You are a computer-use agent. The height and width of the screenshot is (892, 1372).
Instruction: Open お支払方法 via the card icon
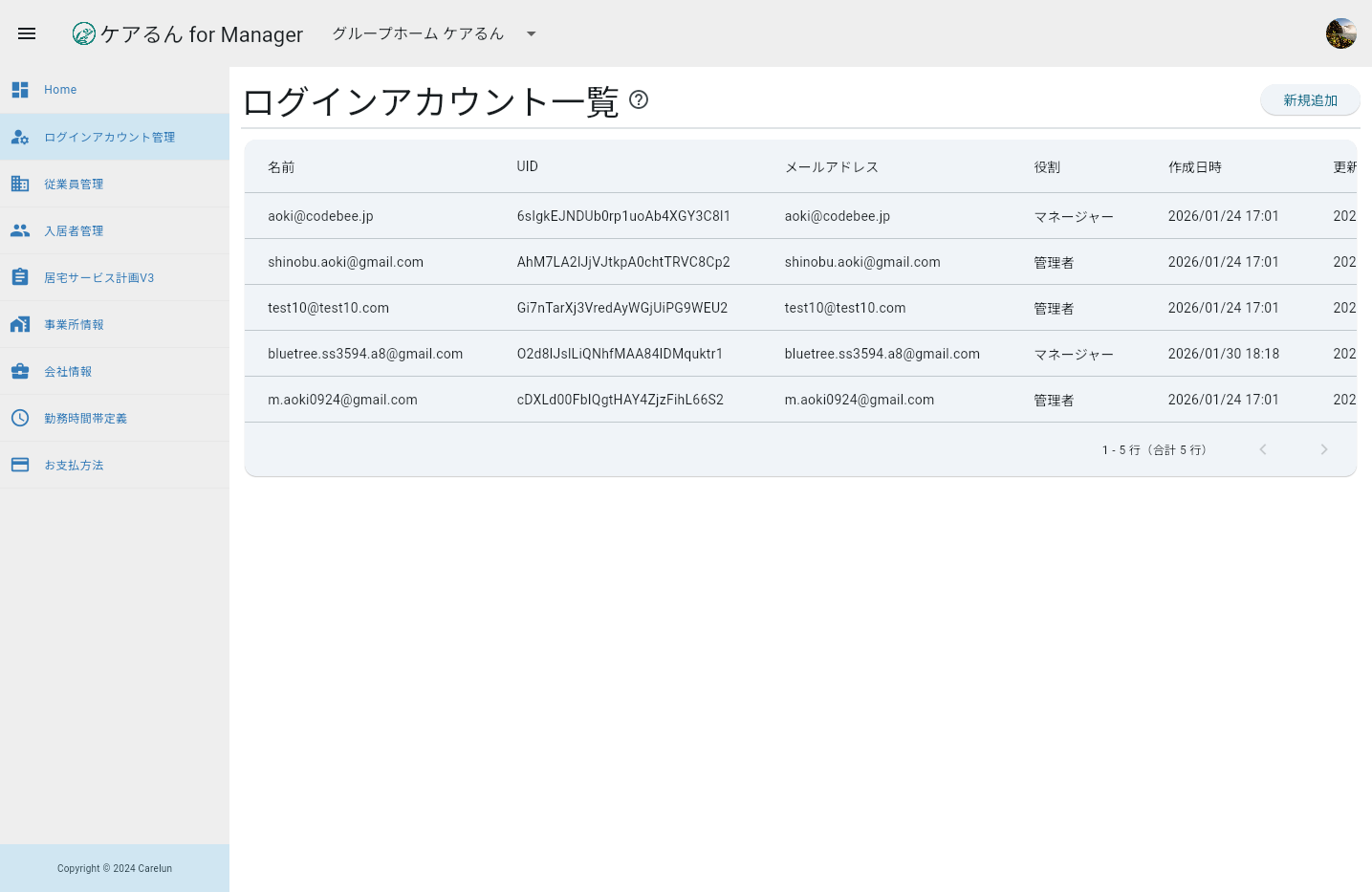pos(20,465)
